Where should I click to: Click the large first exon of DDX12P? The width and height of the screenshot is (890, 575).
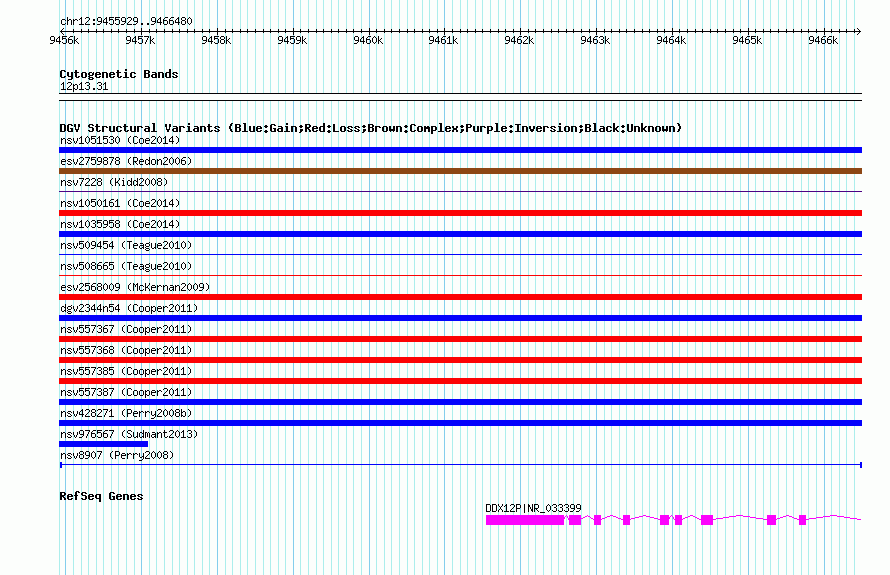point(525,520)
